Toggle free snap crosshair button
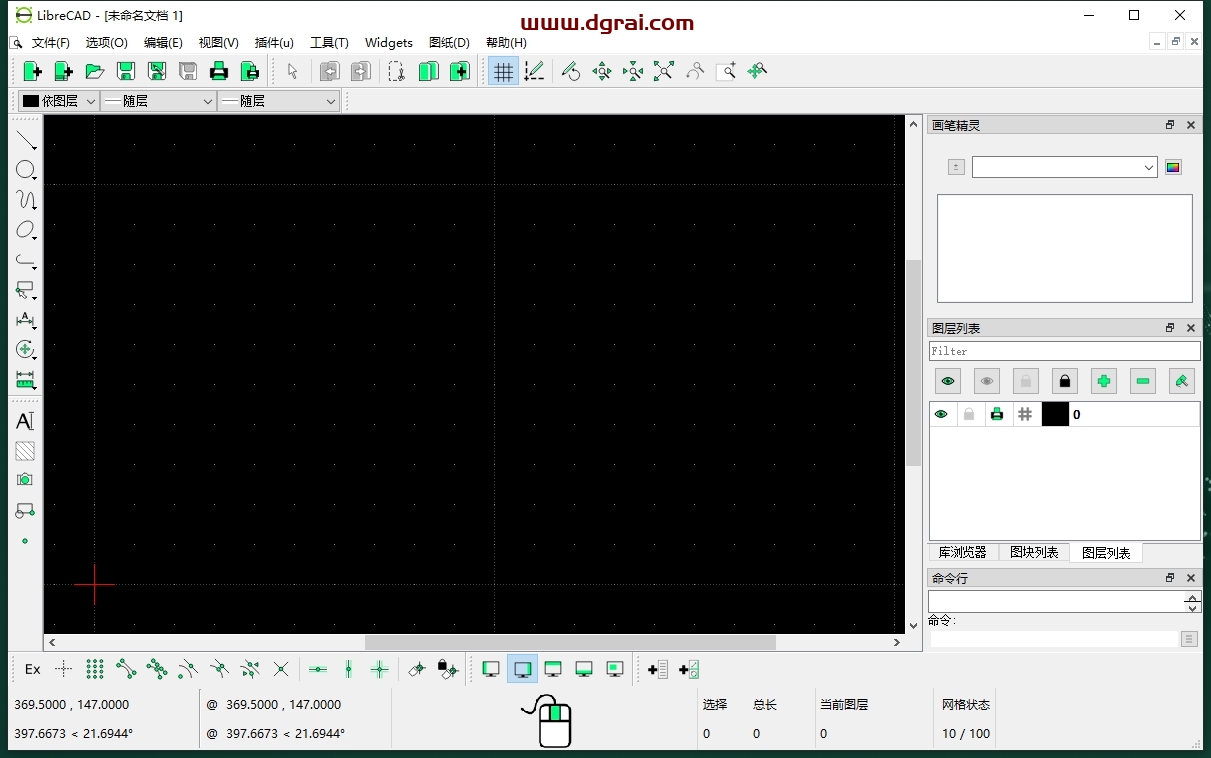This screenshot has width=1211, height=758. point(64,670)
